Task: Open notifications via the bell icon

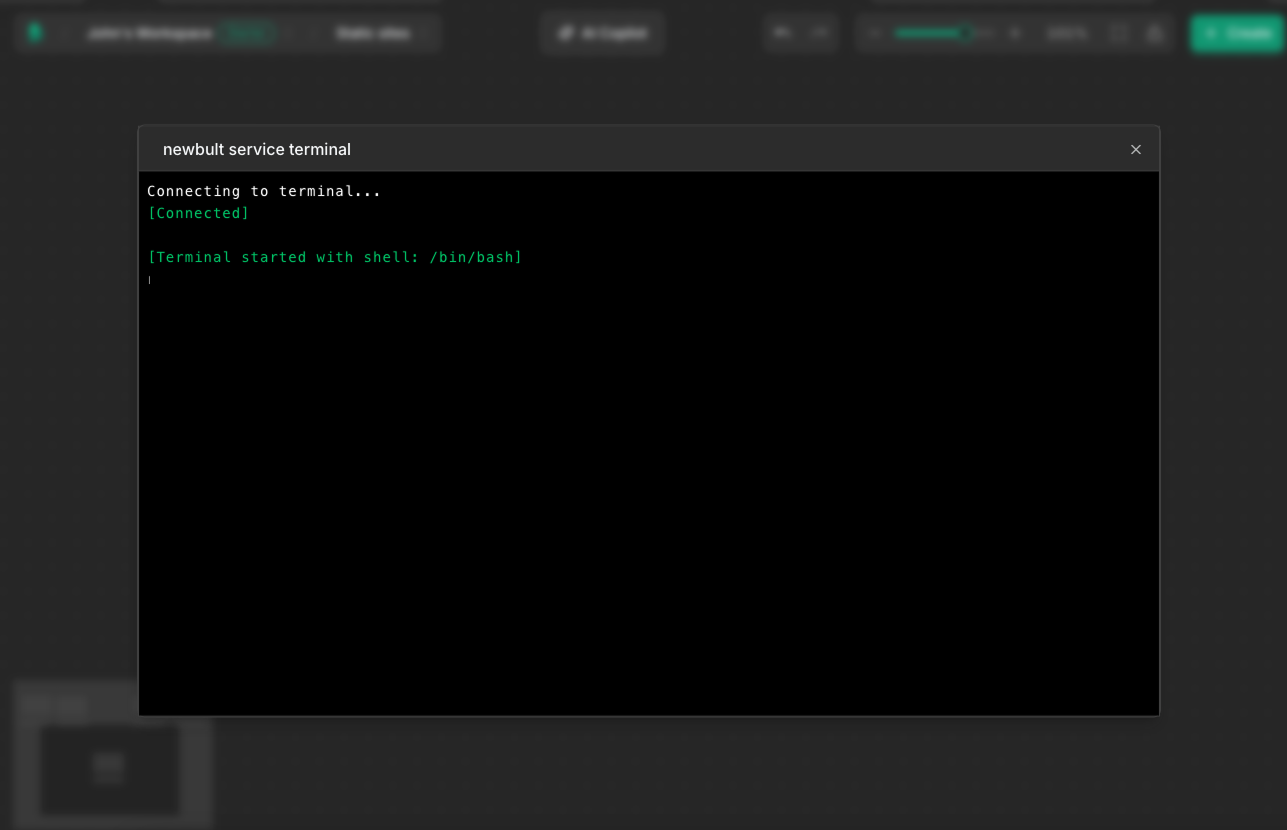Action: (x=1153, y=33)
